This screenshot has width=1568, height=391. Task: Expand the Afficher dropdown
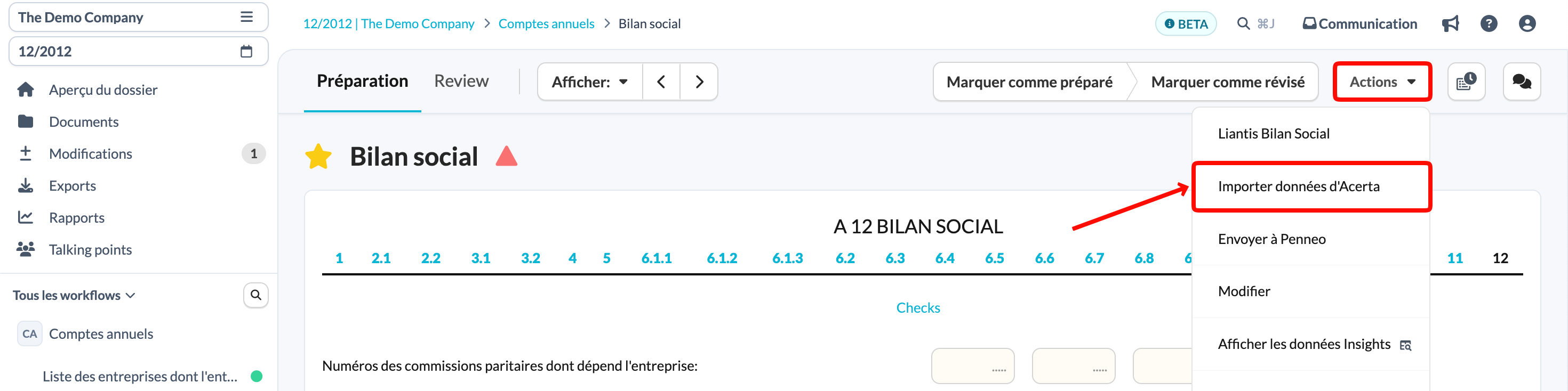(589, 82)
